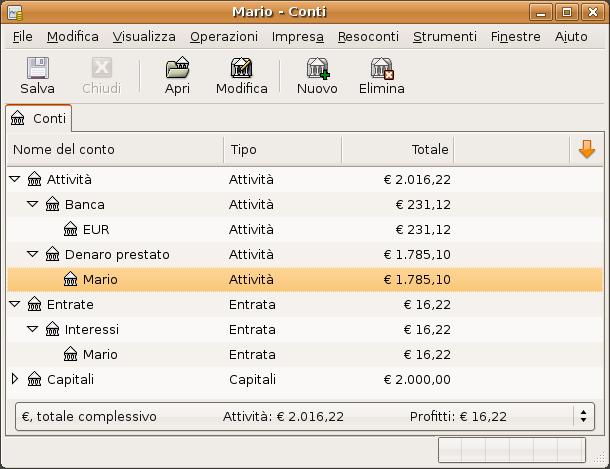The height and width of the screenshot is (469, 610).
Task: Click the Modifica account toolbar icon
Action: pyautogui.click(x=241, y=69)
